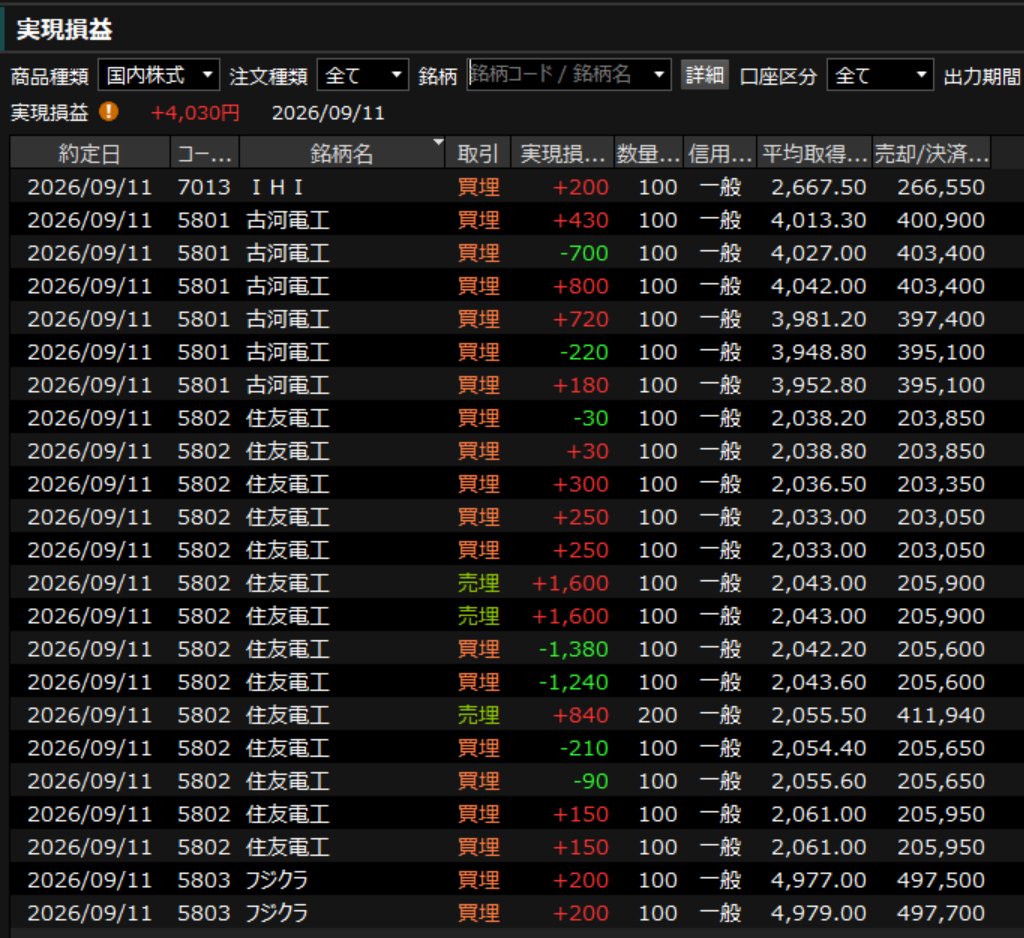Viewport: 1024px width, 938px height.
Task: Click the 売埋 label in the +840 row
Action: 479,715
